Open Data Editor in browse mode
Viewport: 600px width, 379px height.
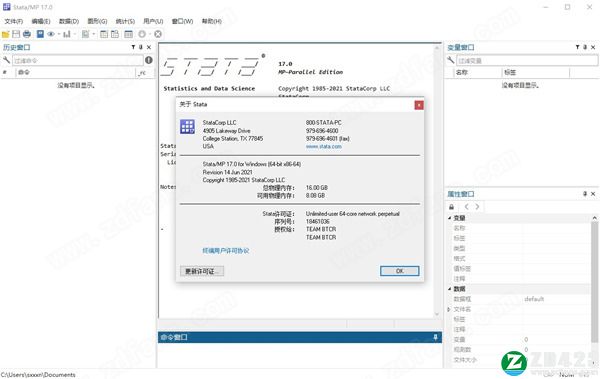115,34
